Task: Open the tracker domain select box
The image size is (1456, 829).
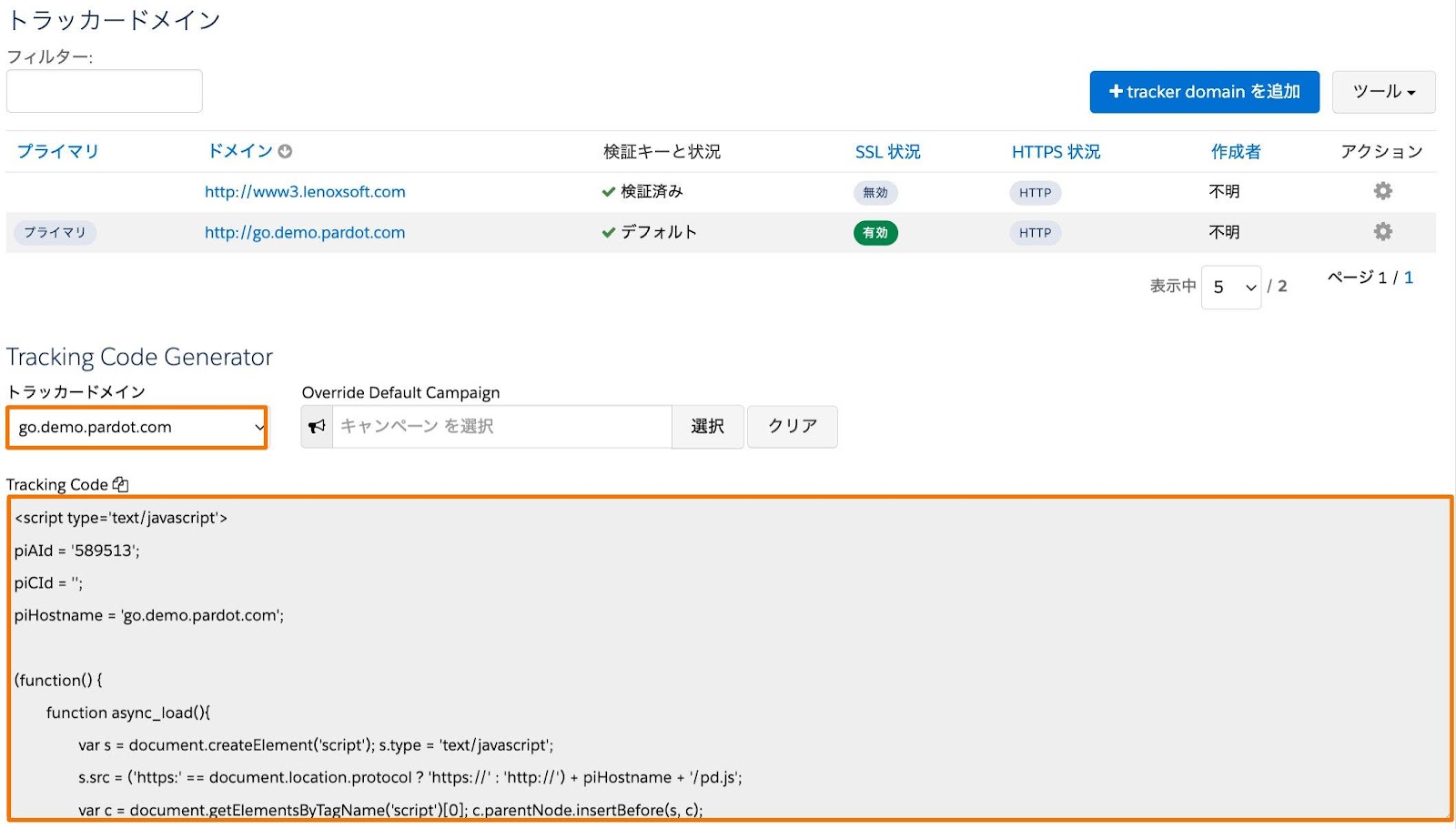Action: coord(137,427)
